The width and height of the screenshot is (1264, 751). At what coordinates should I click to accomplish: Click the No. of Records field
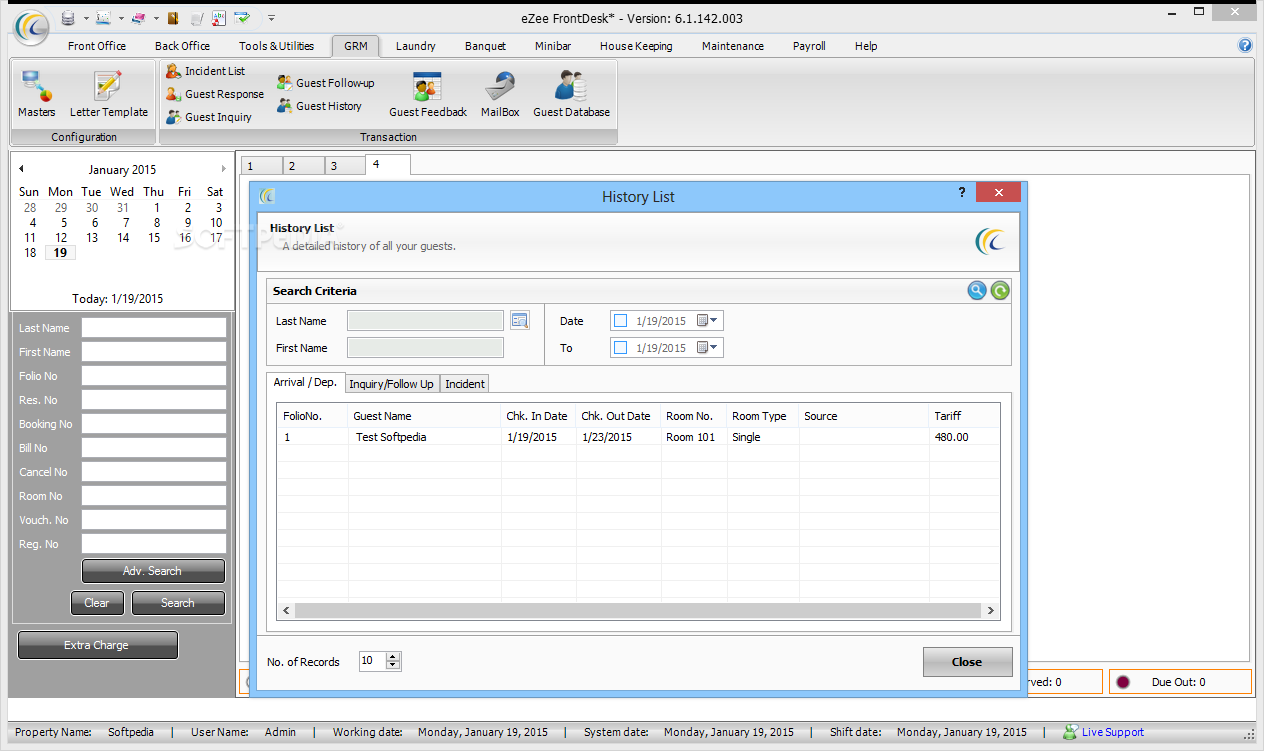(x=372, y=661)
